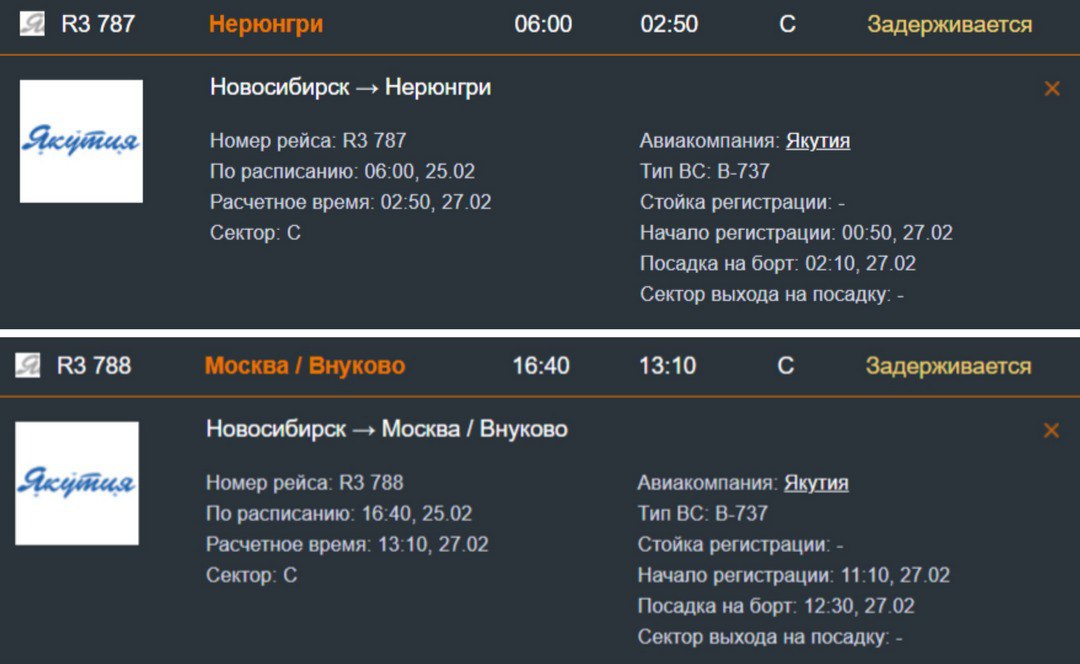Click the Задерживается status of the Москва / Внуково flight
The height and width of the screenshot is (664, 1080).
pos(948,366)
